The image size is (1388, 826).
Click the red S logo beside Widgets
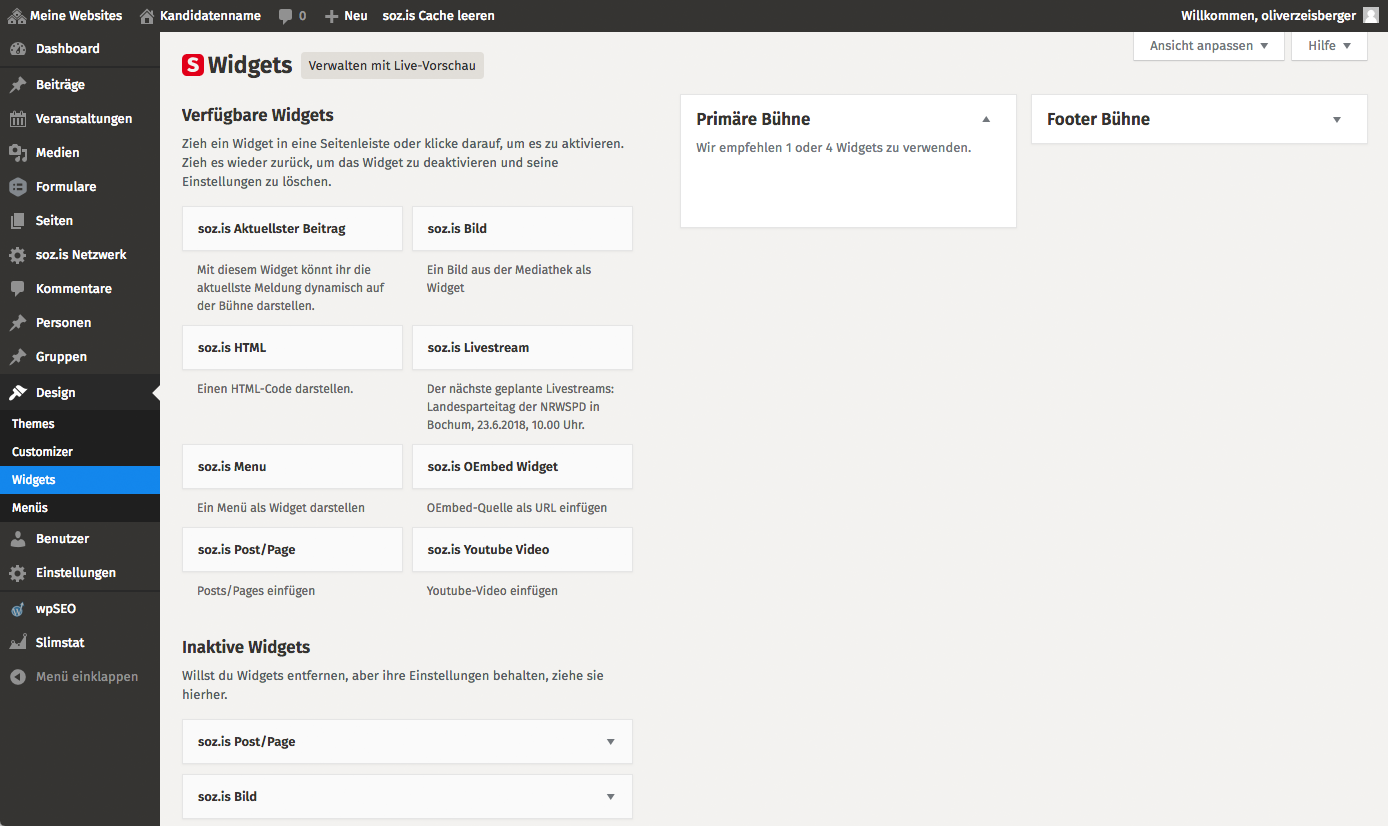point(193,66)
